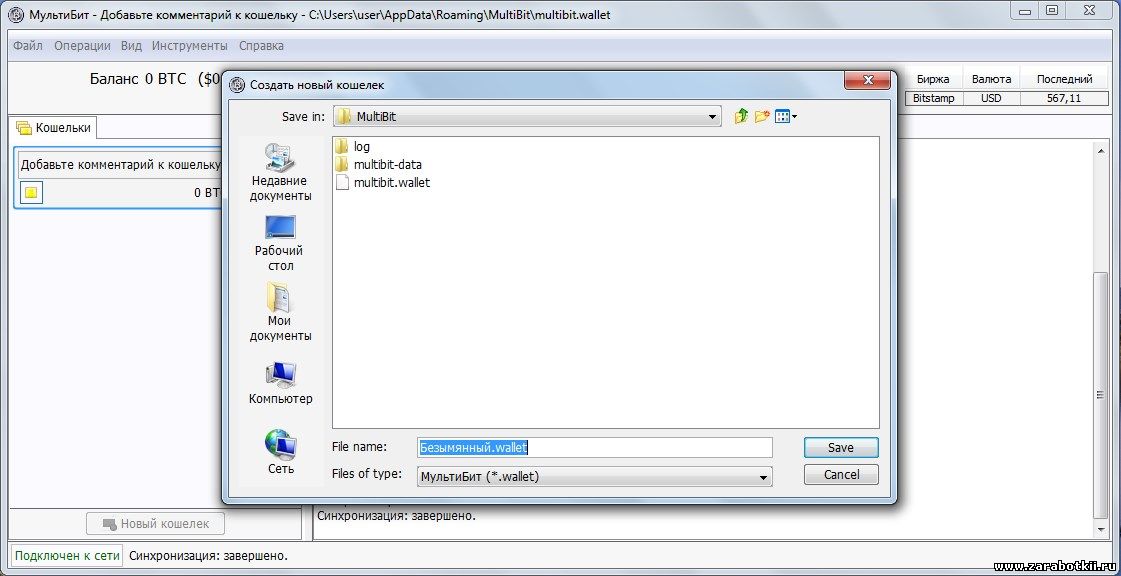
Task: Click the Новый кошелек button
Action: coord(155,524)
